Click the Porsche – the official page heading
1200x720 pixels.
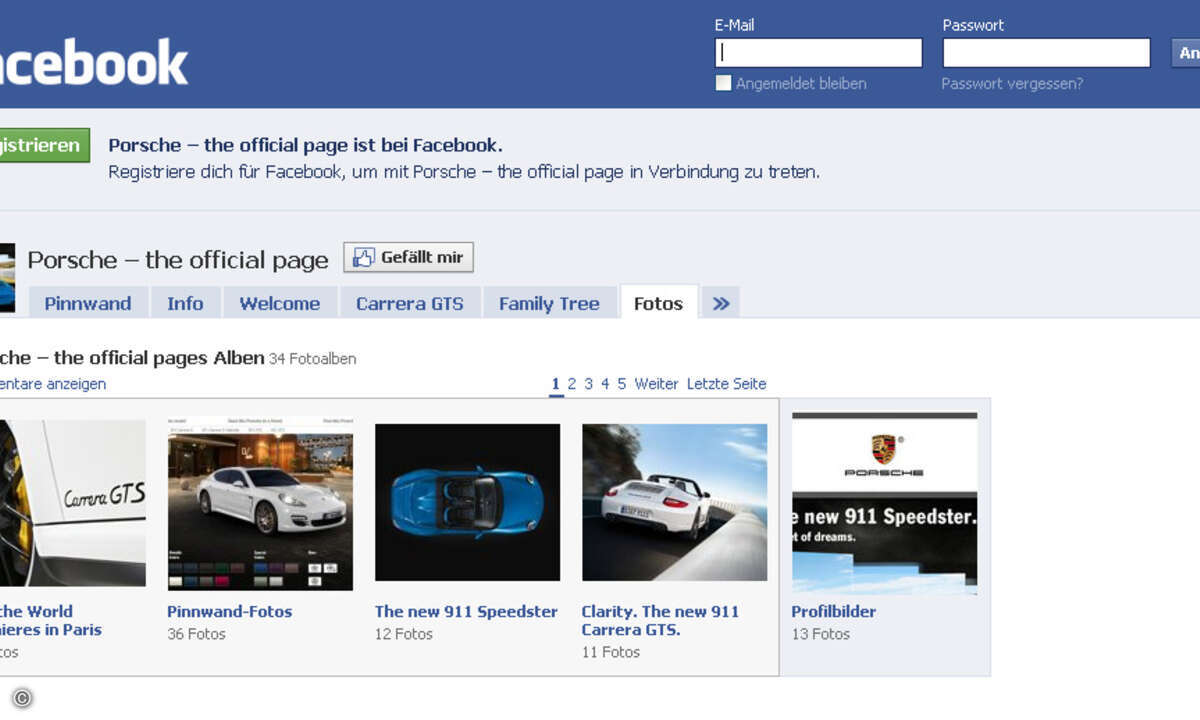coord(178,260)
